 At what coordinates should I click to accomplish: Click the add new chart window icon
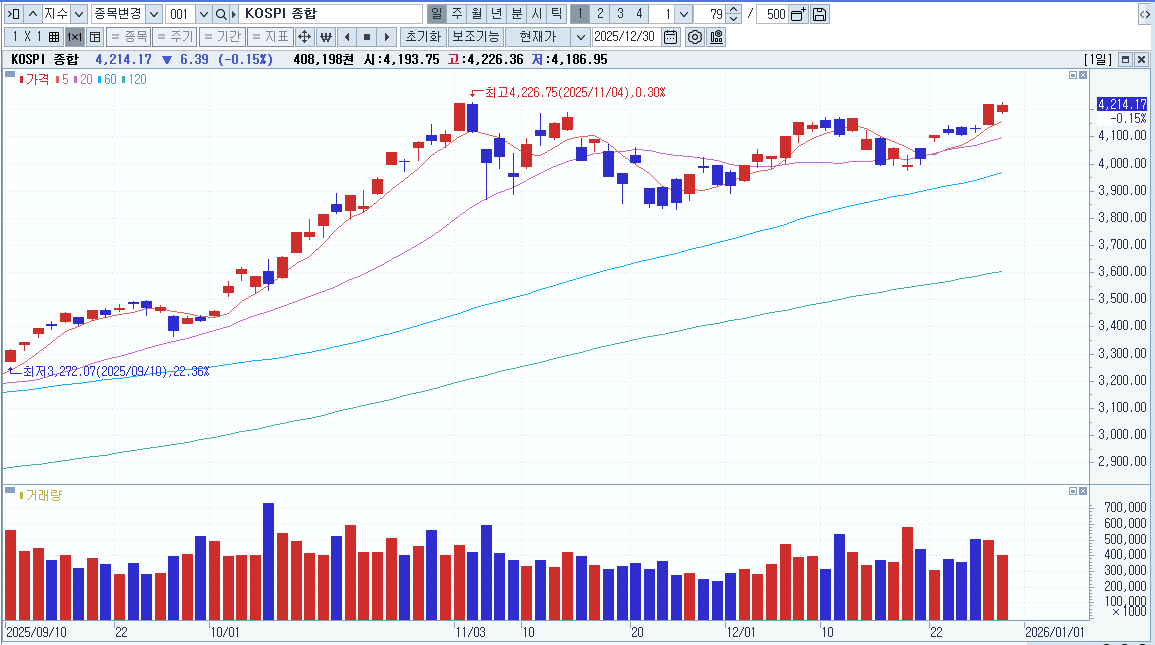[x=798, y=14]
